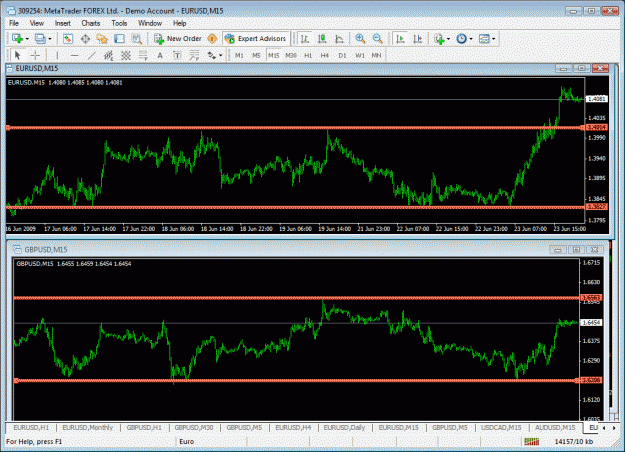Select the text 'A' tool
Screen dimensions: 625x452
point(160,55)
